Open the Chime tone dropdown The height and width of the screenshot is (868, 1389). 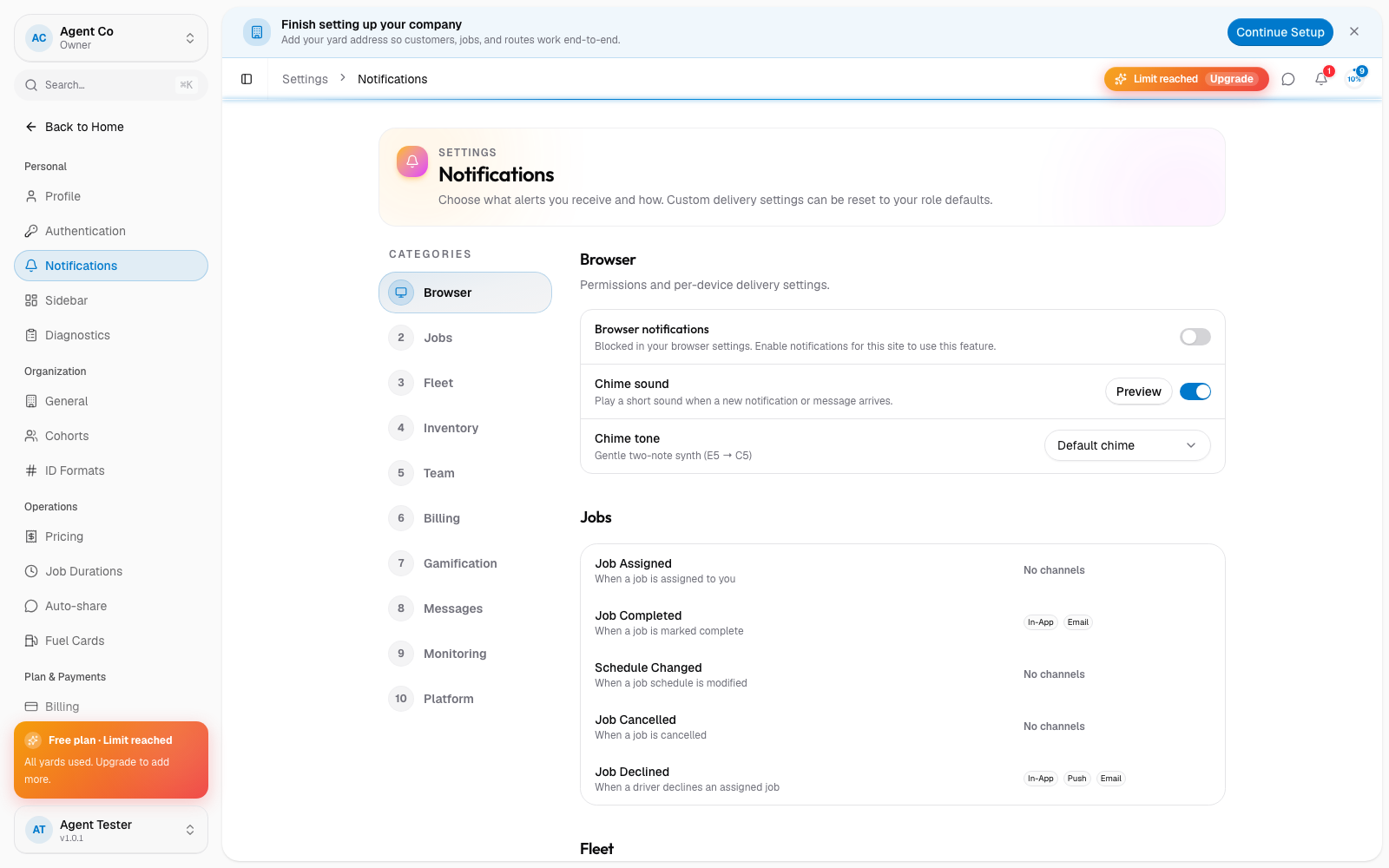pos(1127,445)
